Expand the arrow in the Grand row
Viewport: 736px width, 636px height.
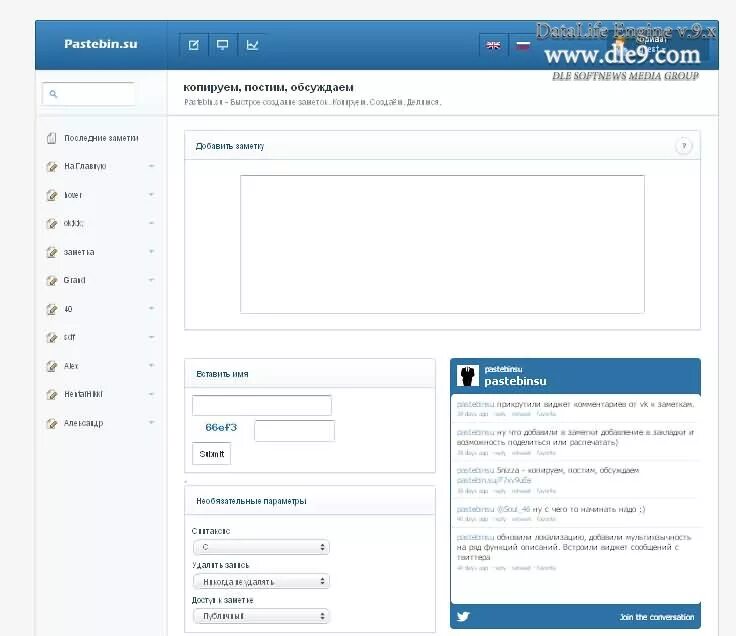pos(151,280)
